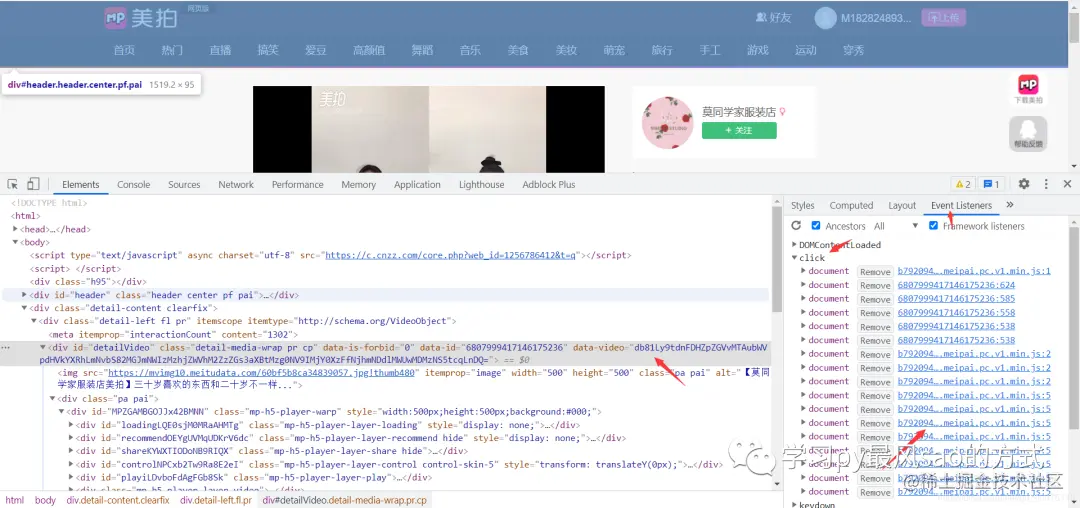
Task: Activate the inspect element picker icon
Action: pos(12,184)
